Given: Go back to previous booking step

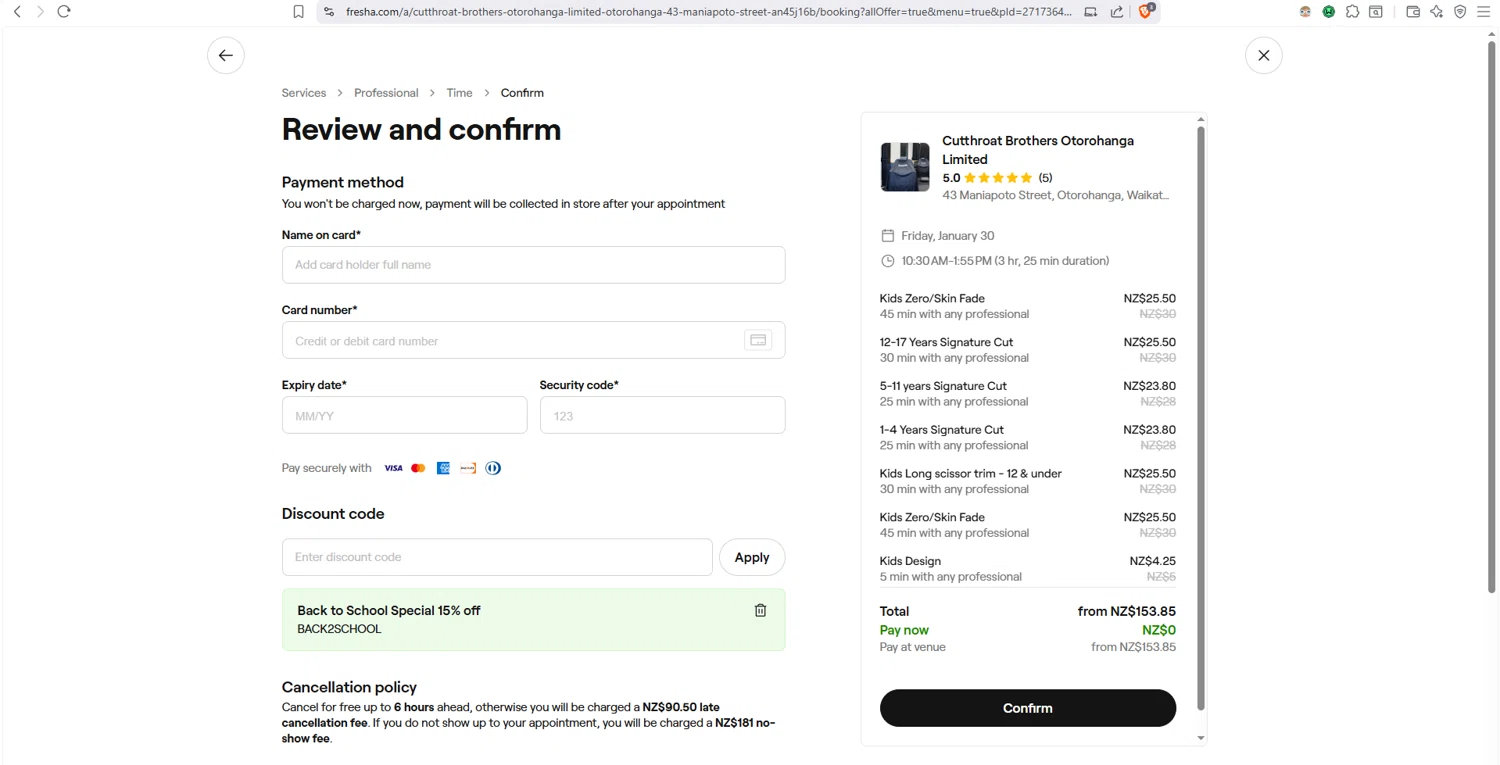Looking at the screenshot, I should (x=226, y=56).
